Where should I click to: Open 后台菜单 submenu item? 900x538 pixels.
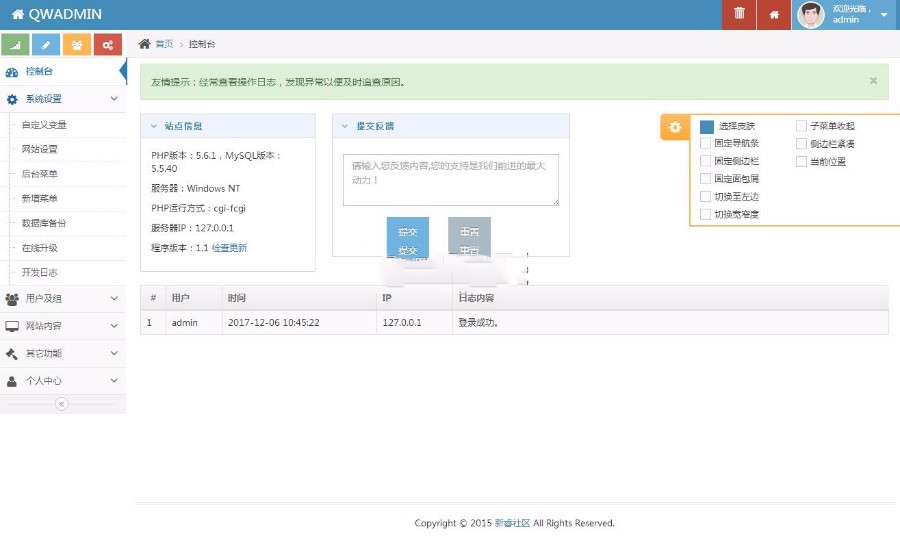coord(40,174)
